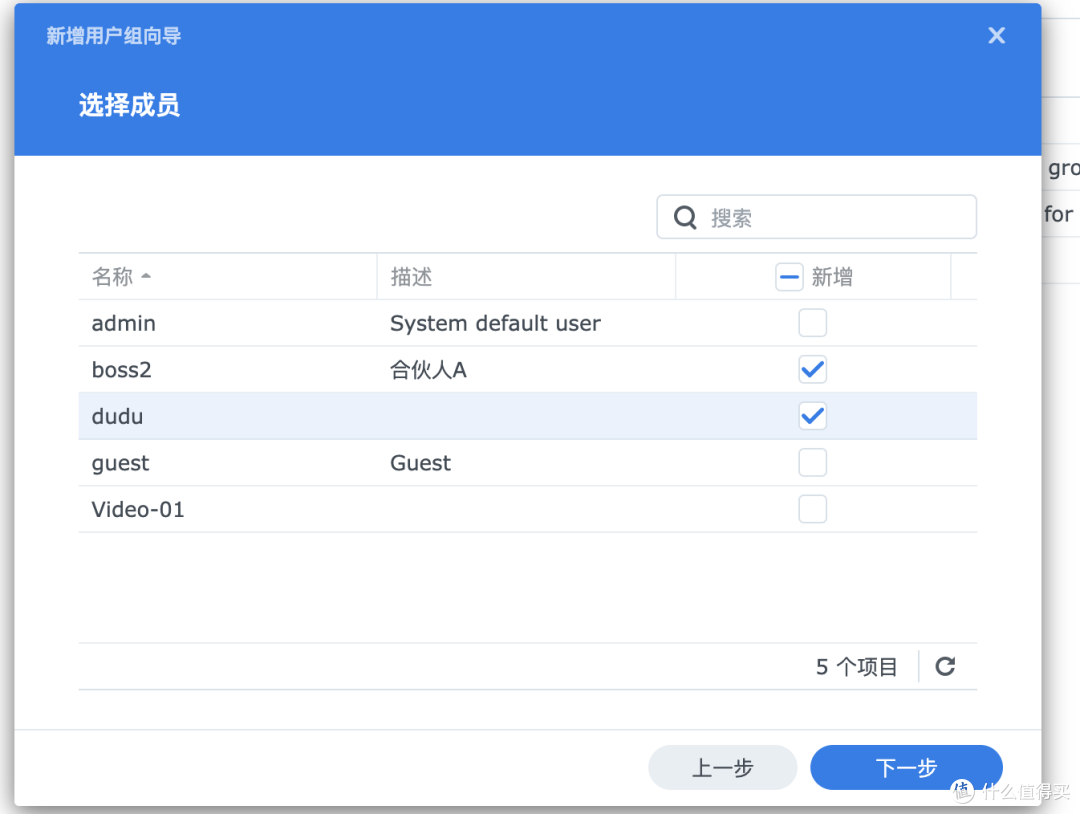The height and width of the screenshot is (814, 1080).
Task: Close the new user group wizard
Action: pyautogui.click(x=996, y=35)
